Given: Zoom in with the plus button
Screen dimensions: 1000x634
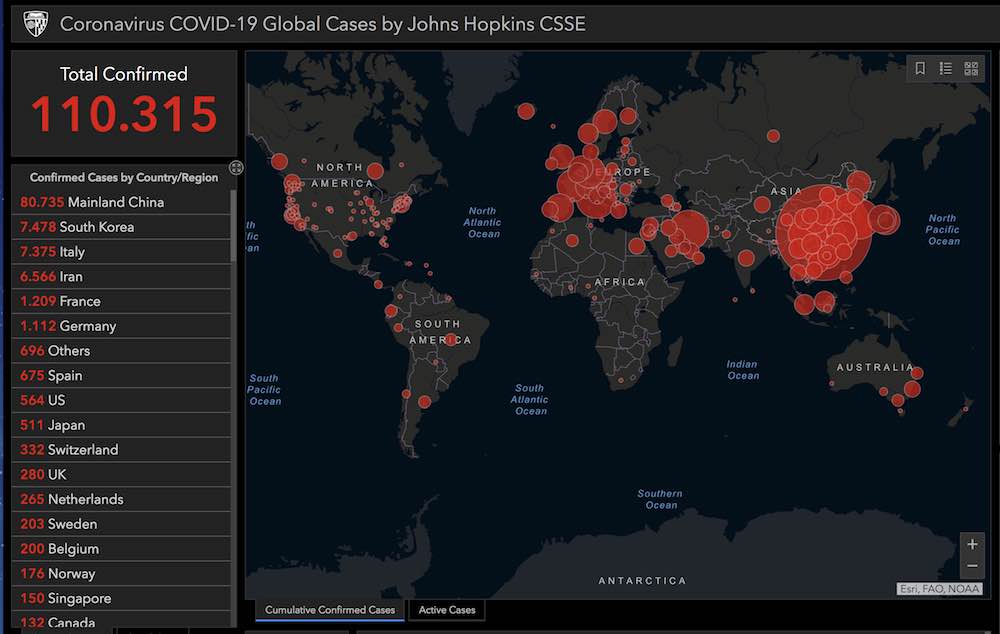Looking at the screenshot, I should 972,545.
